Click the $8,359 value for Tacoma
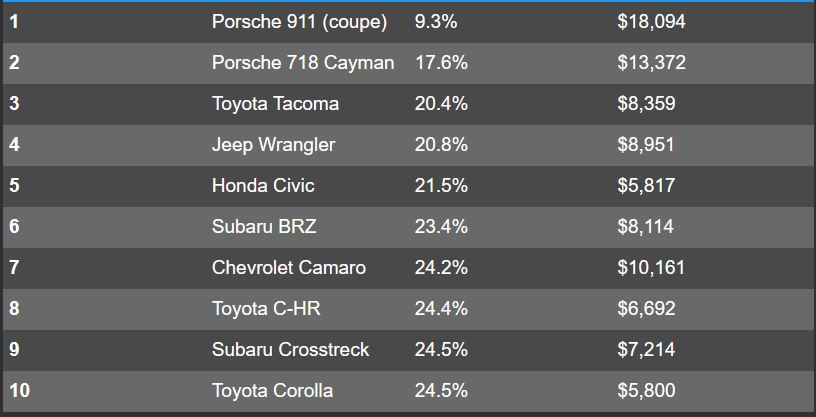Image resolution: width=816 pixels, height=417 pixels. pyautogui.click(x=646, y=103)
